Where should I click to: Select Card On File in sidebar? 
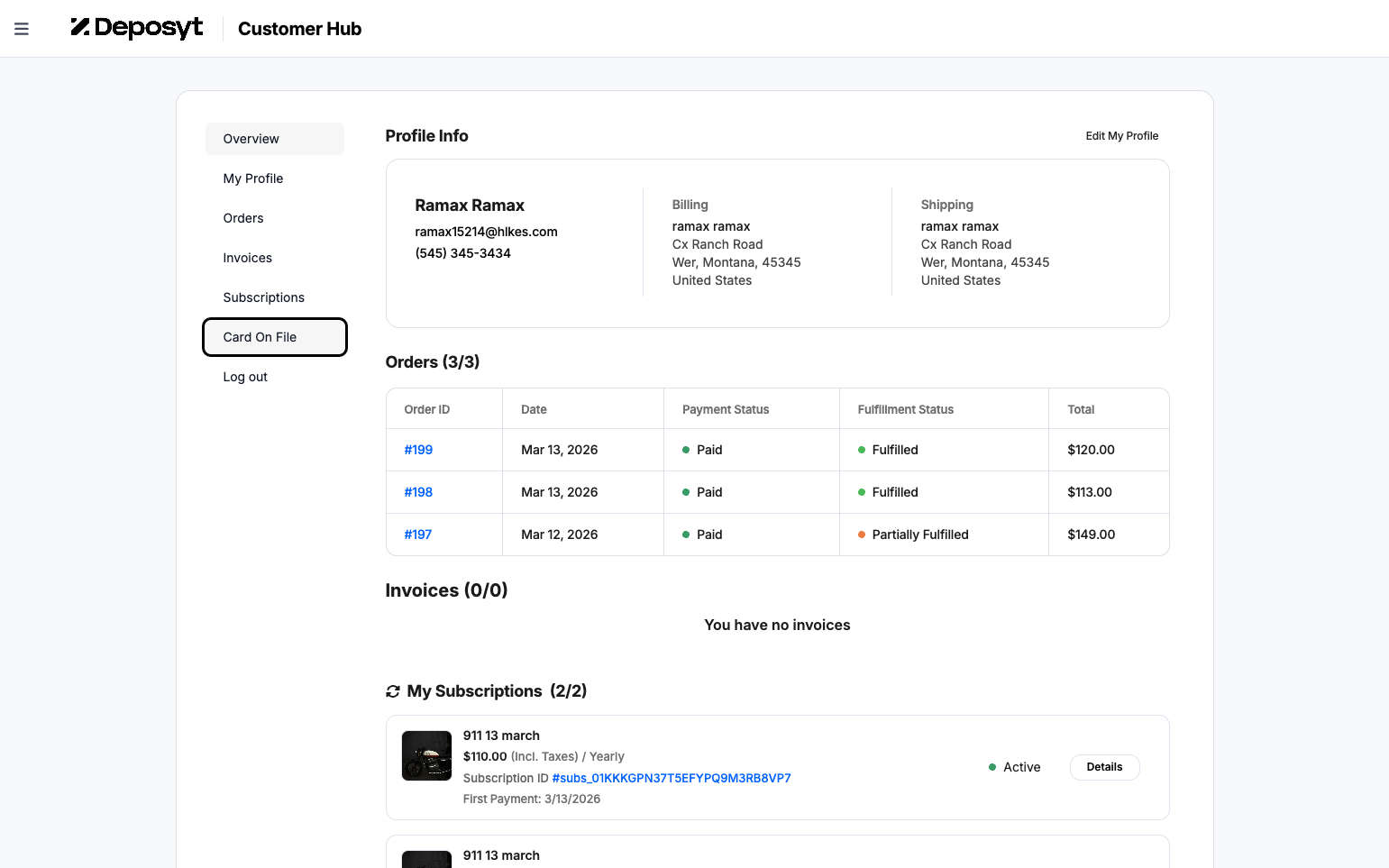(275, 337)
